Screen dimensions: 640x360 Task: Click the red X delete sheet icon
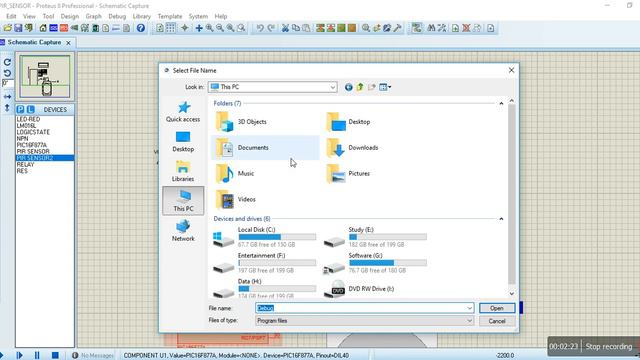point(466,28)
